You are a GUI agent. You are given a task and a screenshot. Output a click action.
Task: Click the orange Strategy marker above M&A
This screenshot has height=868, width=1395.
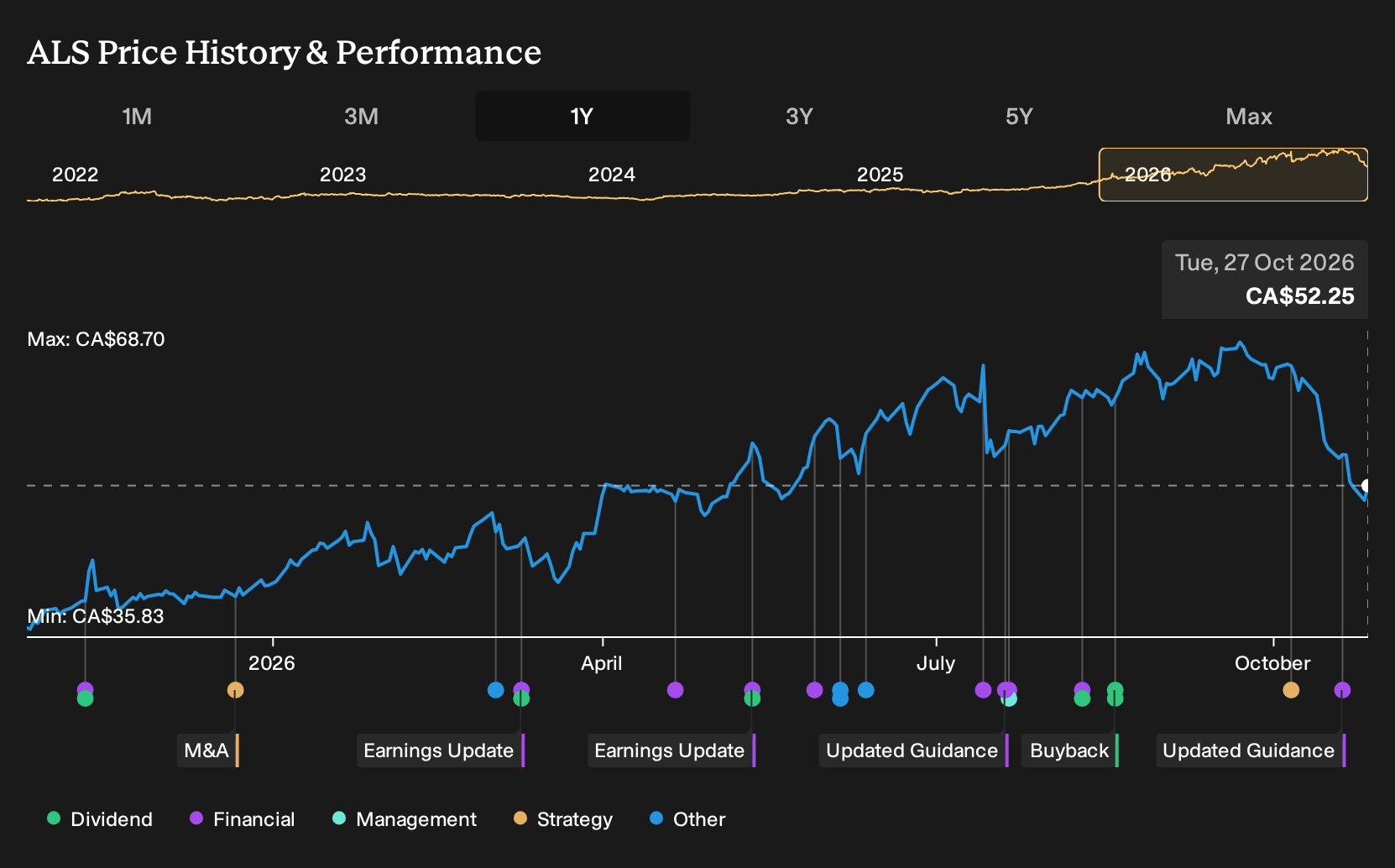pyautogui.click(x=235, y=690)
